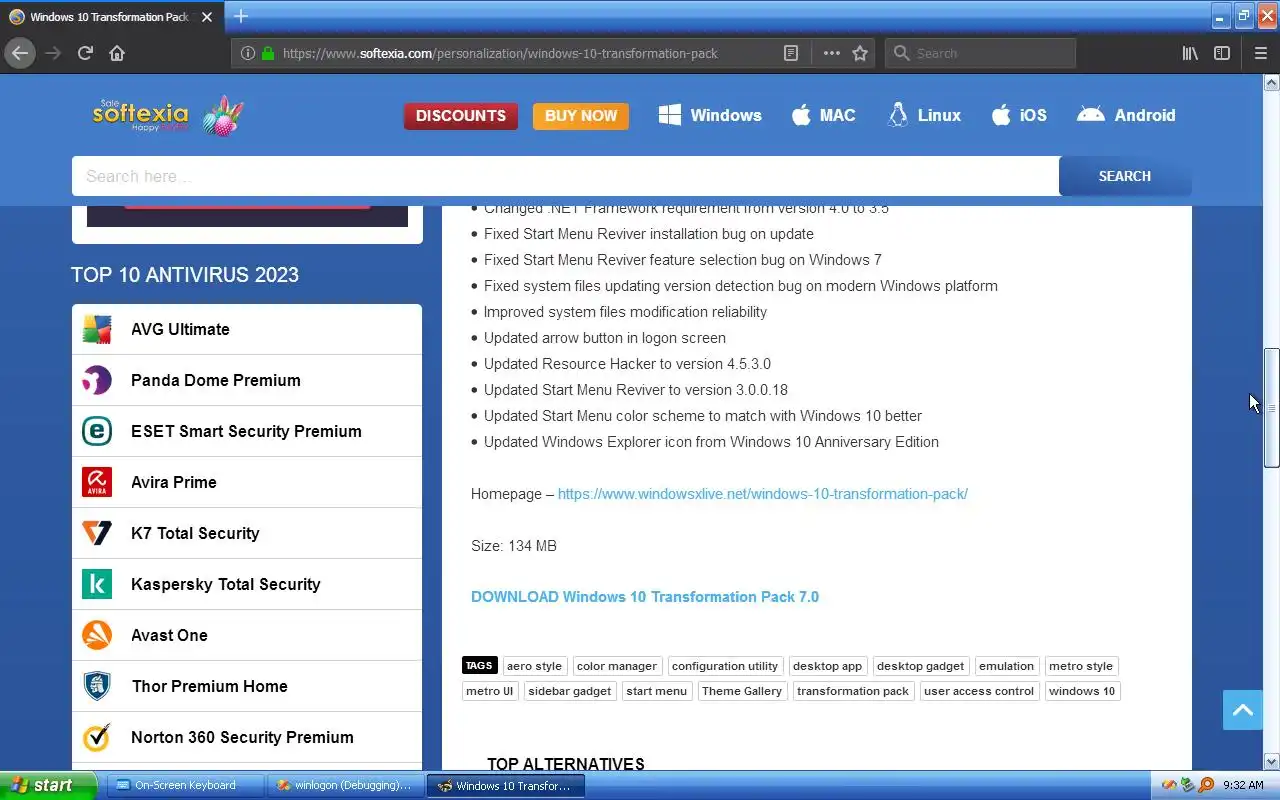Open the windowsxlive.net homepage link
Image resolution: width=1280 pixels, height=800 pixels.
(763, 494)
